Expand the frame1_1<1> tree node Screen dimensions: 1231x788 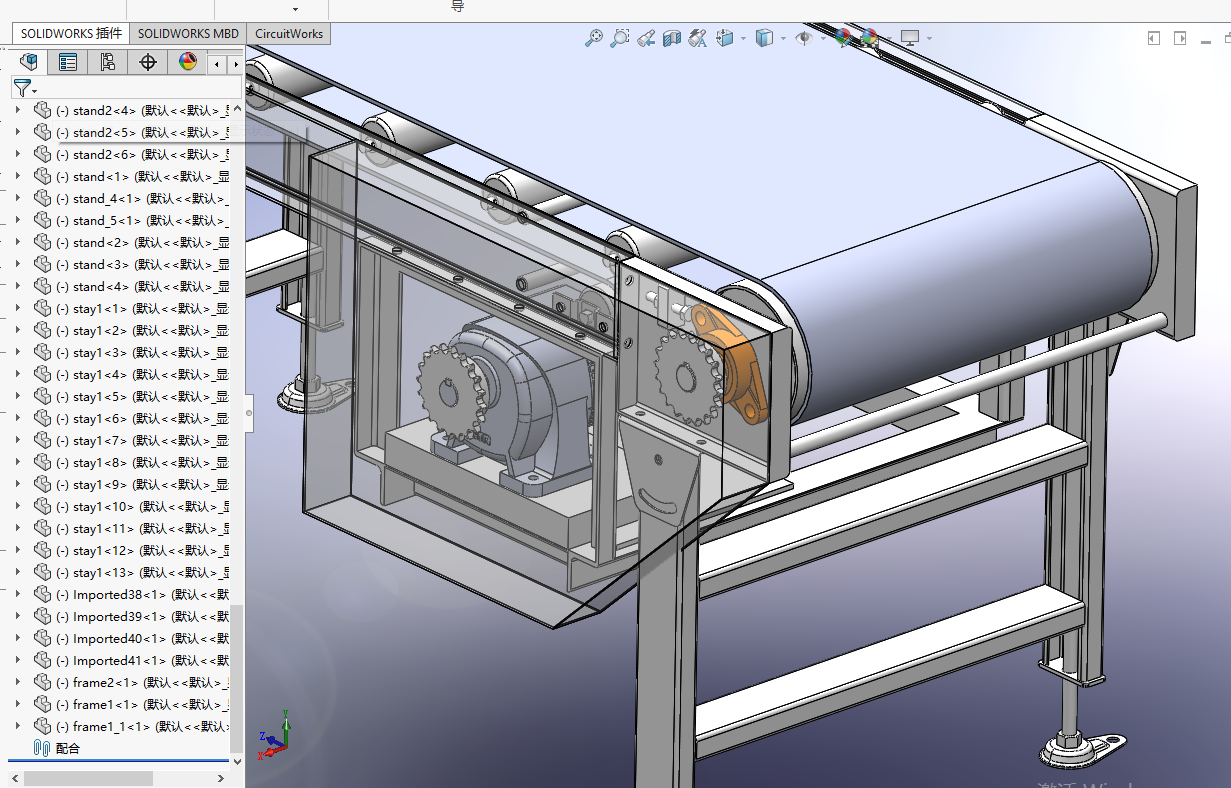click(x=17, y=726)
